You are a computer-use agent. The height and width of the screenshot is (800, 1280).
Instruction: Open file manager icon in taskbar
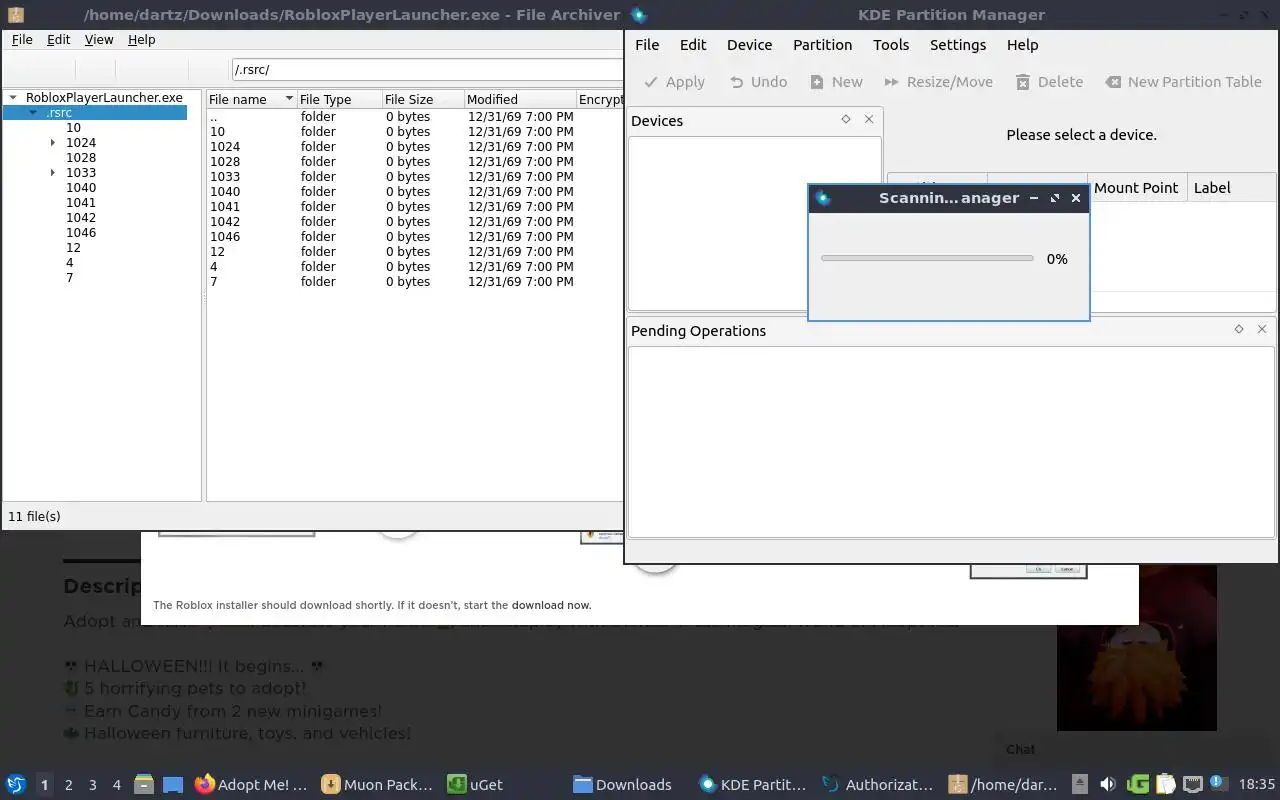pos(143,784)
